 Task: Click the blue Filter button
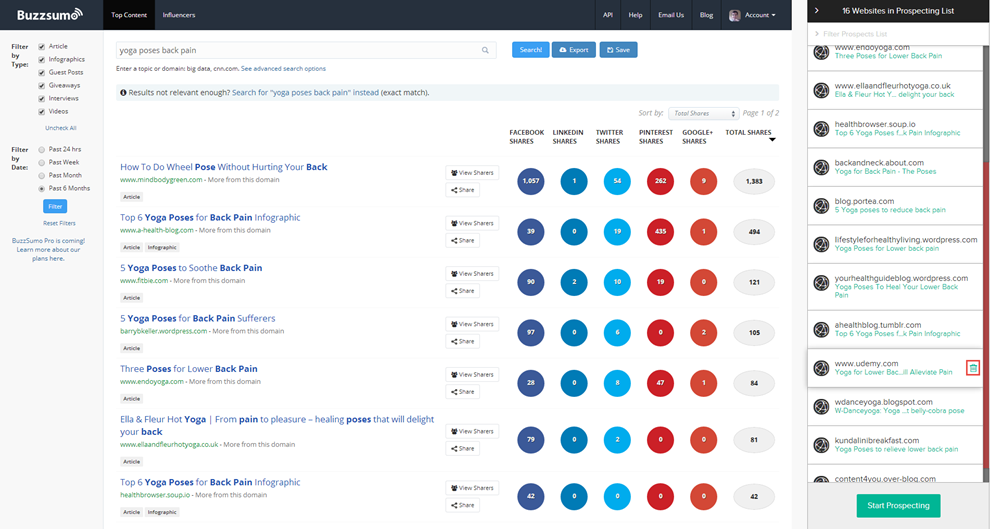pyautogui.click(x=55, y=206)
